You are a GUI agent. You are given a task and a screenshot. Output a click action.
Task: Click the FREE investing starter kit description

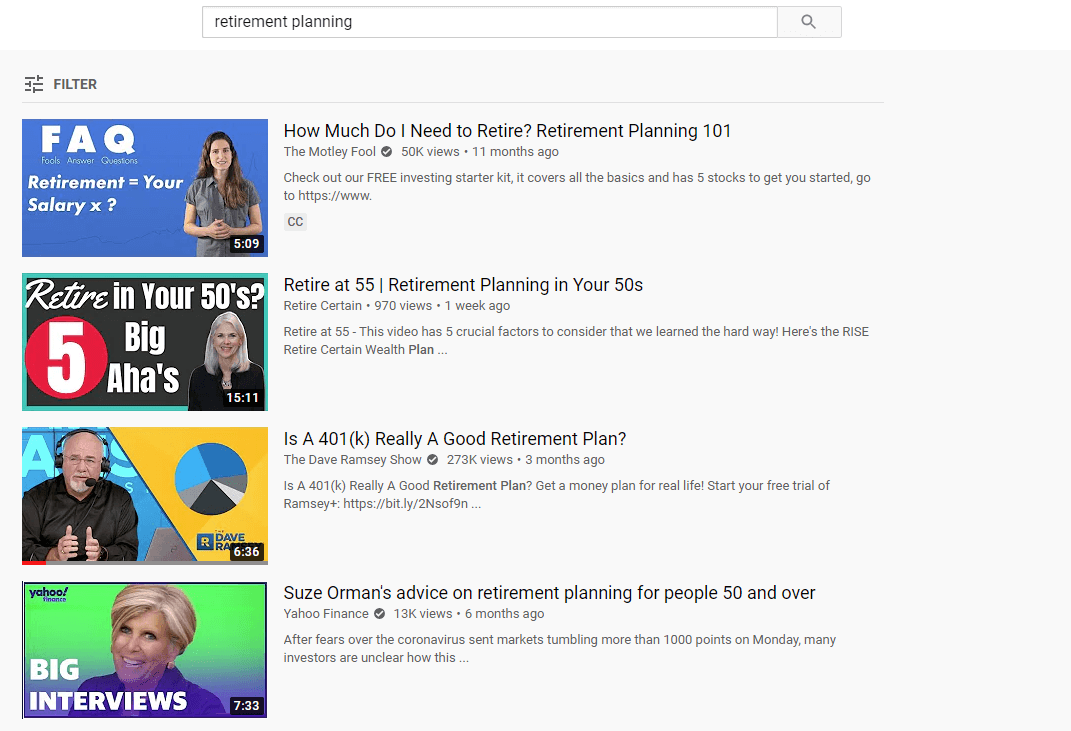coord(577,187)
